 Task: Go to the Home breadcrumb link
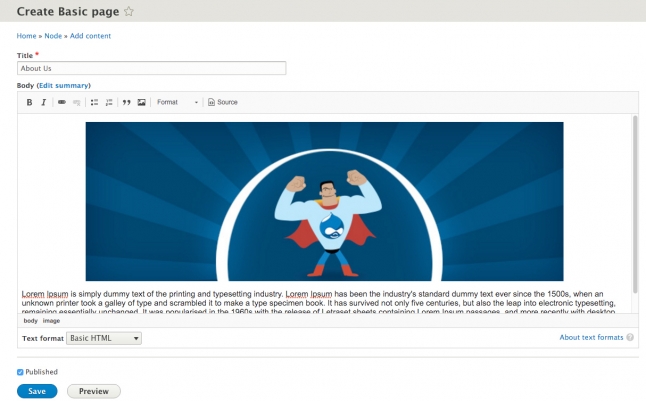26,36
